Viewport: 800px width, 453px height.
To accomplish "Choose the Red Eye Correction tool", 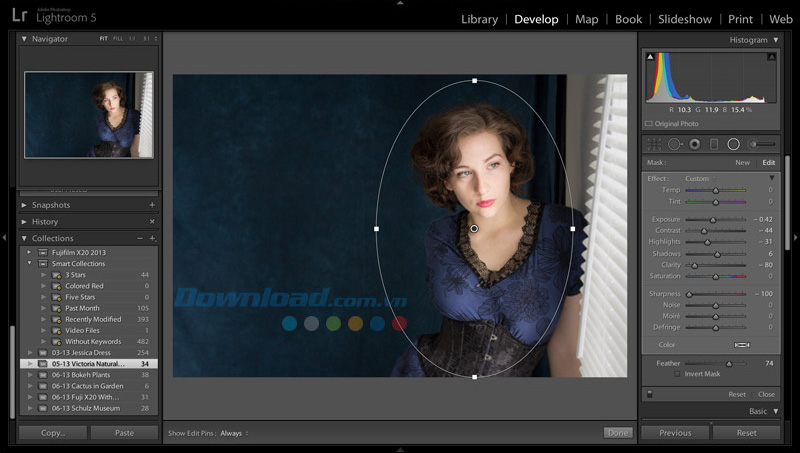I will tap(694, 144).
